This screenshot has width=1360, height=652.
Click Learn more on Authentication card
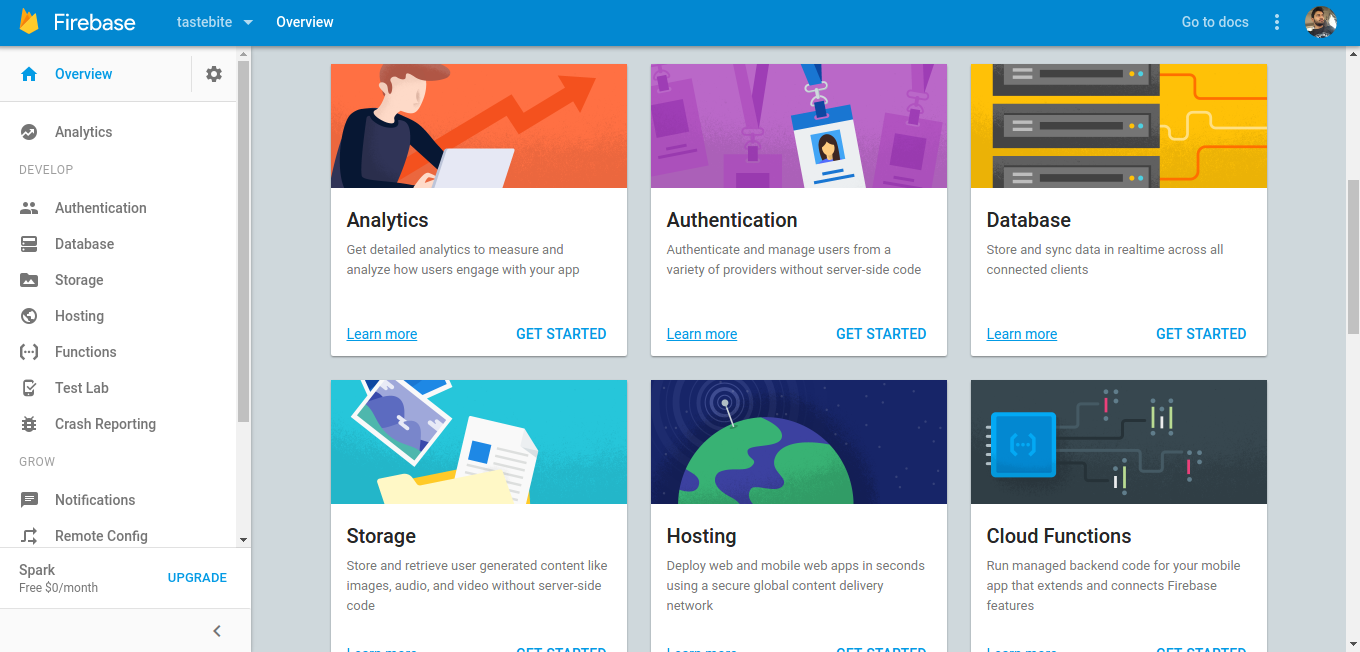pyautogui.click(x=702, y=334)
